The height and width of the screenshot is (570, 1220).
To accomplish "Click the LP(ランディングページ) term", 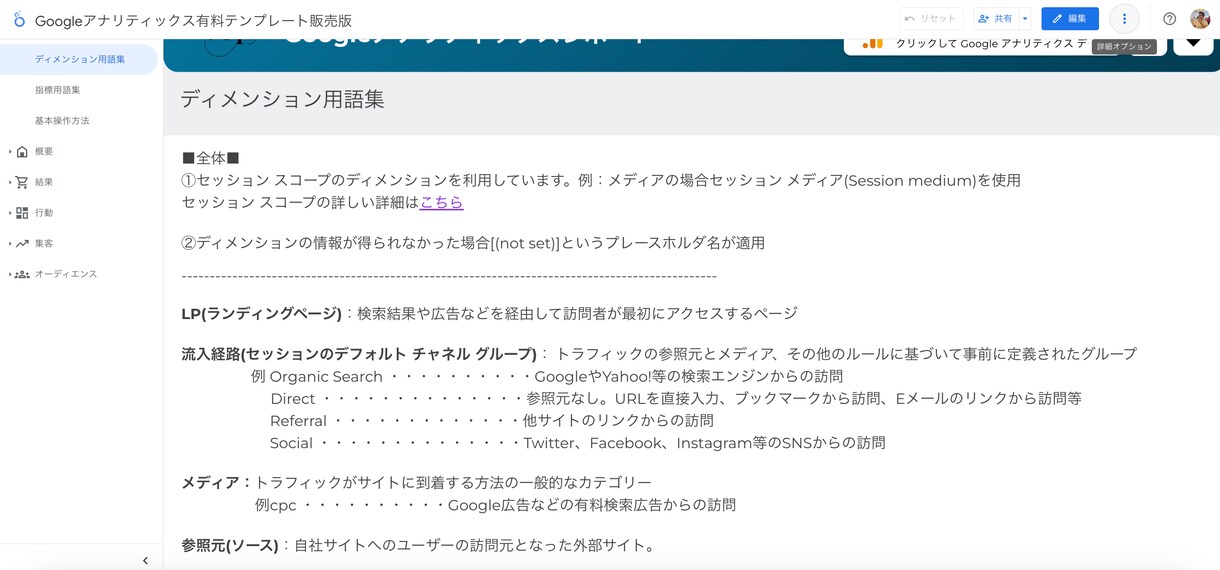I will click(x=261, y=313).
